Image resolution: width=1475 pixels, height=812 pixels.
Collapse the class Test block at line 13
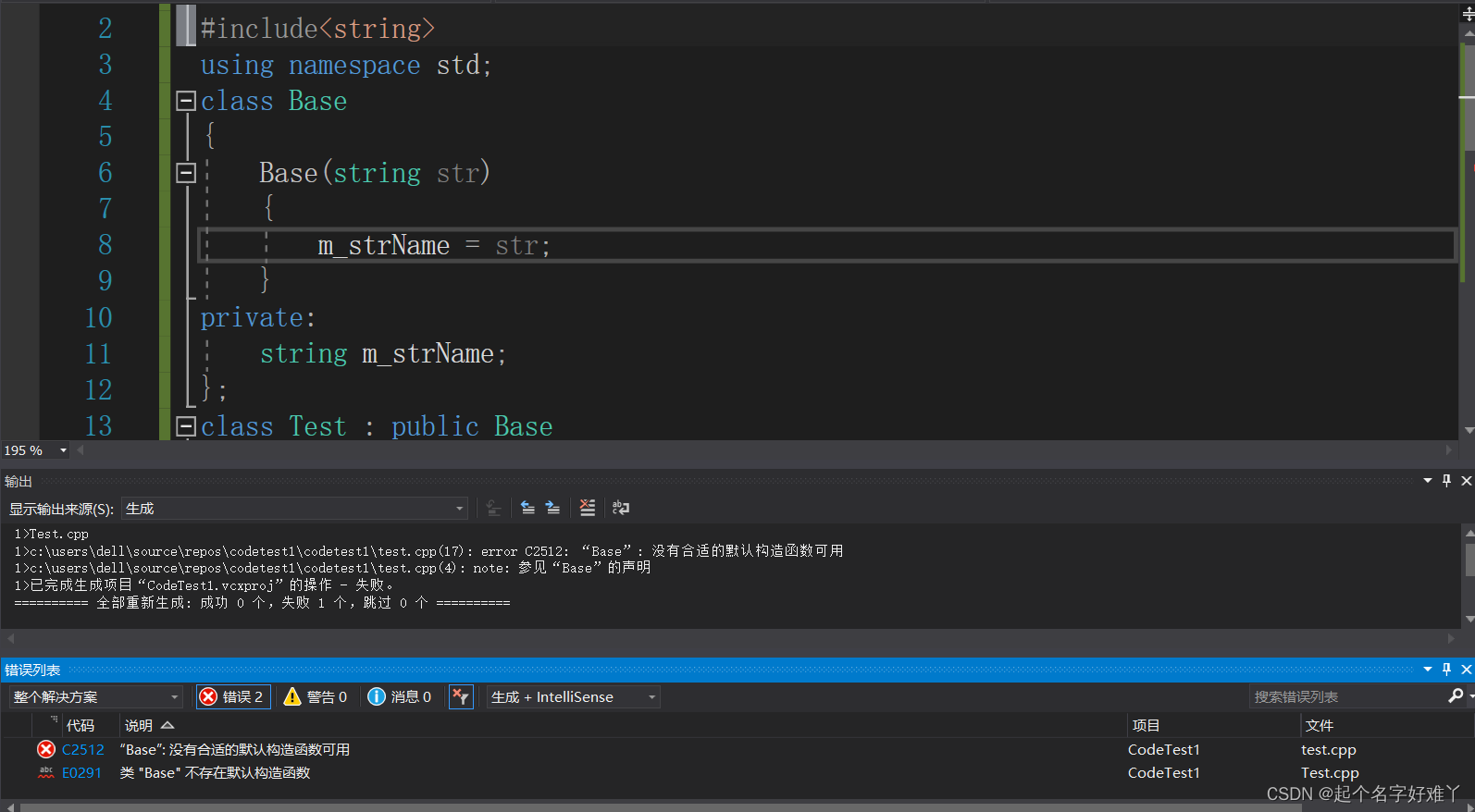[x=186, y=426]
